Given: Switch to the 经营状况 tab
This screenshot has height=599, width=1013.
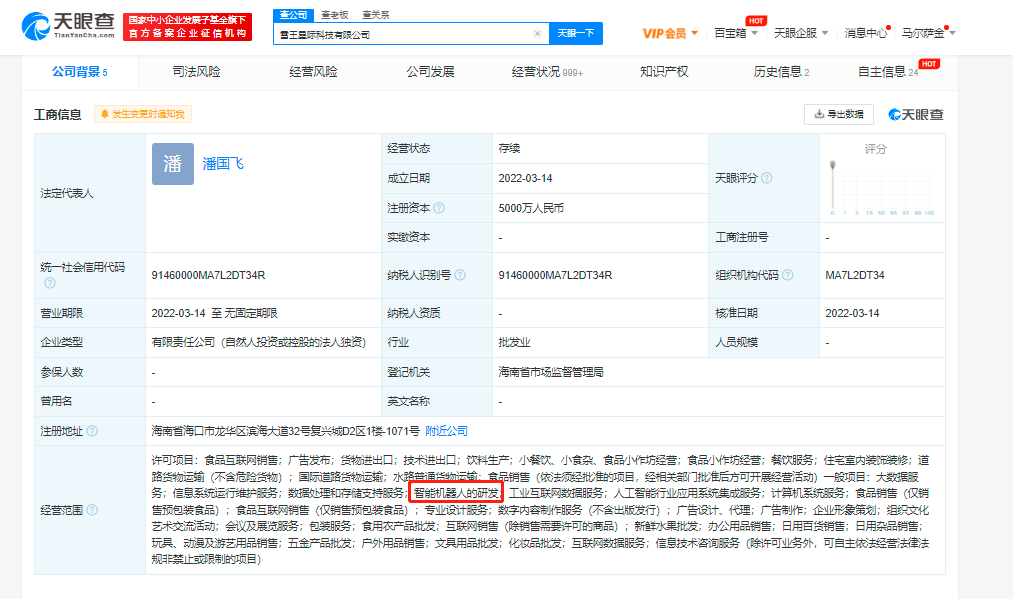Looking at the screenshot, I should (x=547, y=72).
